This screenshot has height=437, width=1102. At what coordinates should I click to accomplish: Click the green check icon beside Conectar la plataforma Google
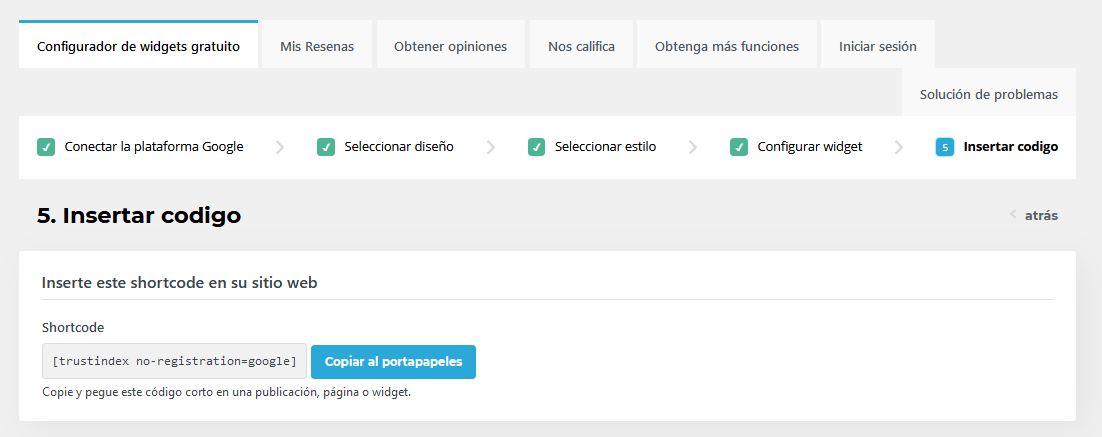point(46,147)
